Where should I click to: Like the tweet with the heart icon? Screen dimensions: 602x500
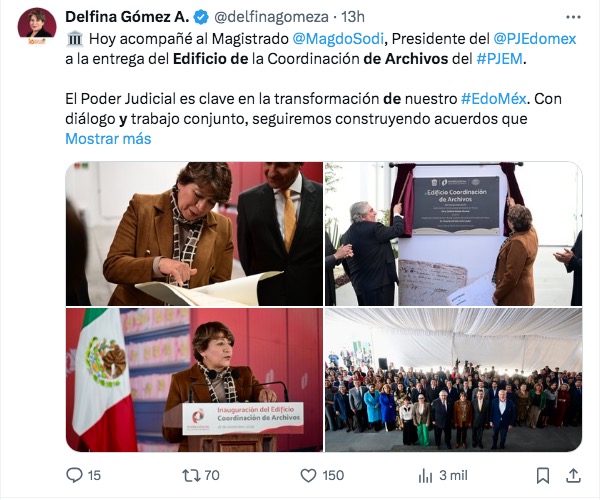[308, 476]
